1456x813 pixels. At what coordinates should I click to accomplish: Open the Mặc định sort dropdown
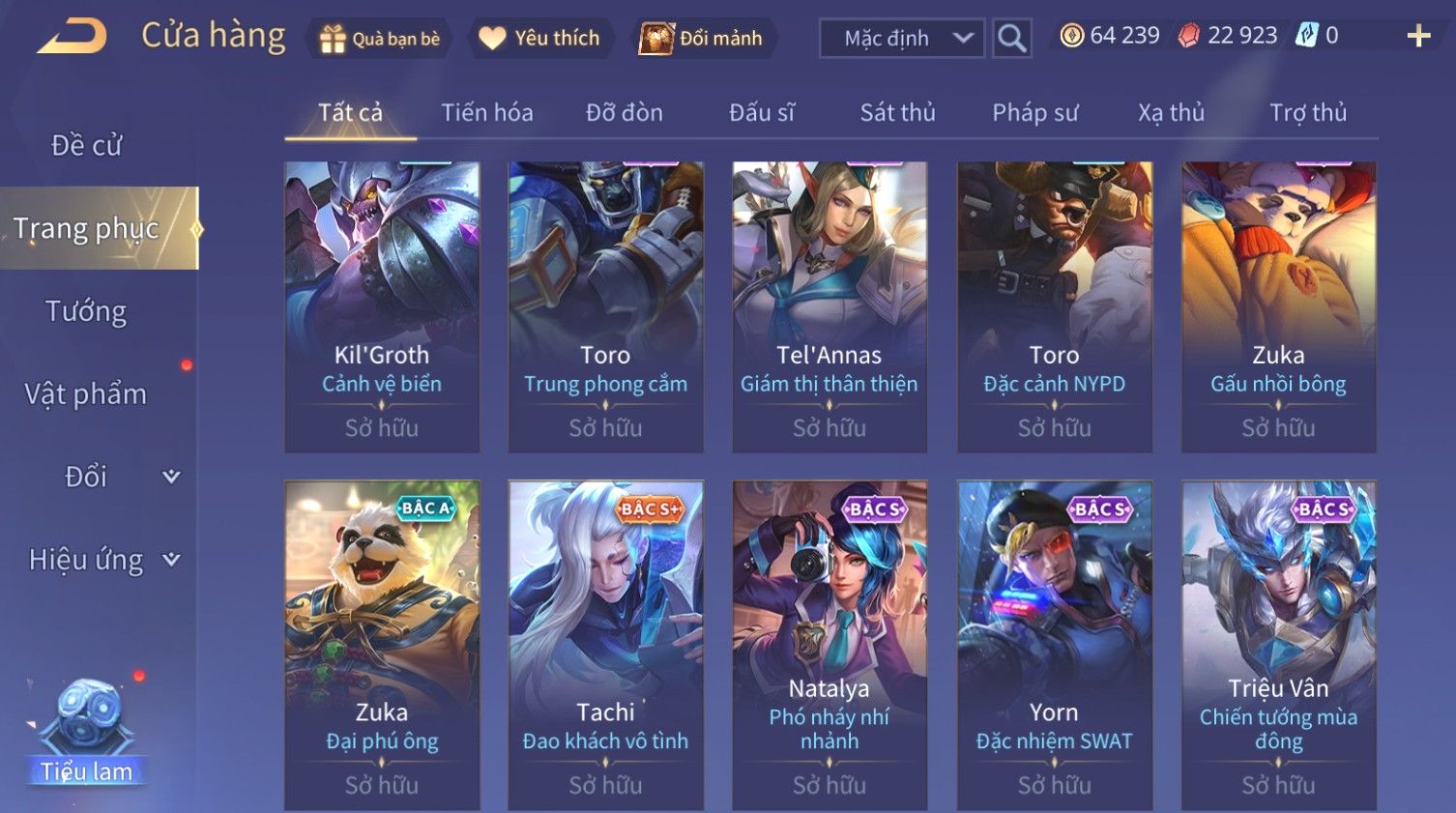pyautogui.click(x=902, y=39)
